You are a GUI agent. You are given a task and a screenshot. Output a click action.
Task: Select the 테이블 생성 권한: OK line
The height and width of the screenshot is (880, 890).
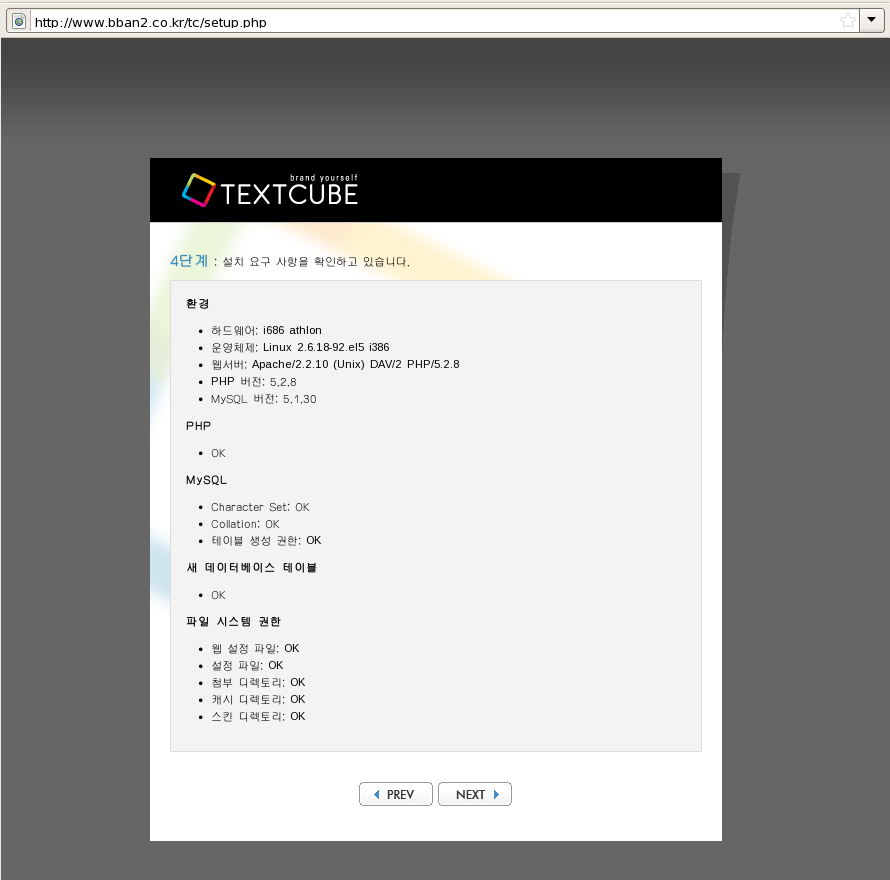pos(266,540)
